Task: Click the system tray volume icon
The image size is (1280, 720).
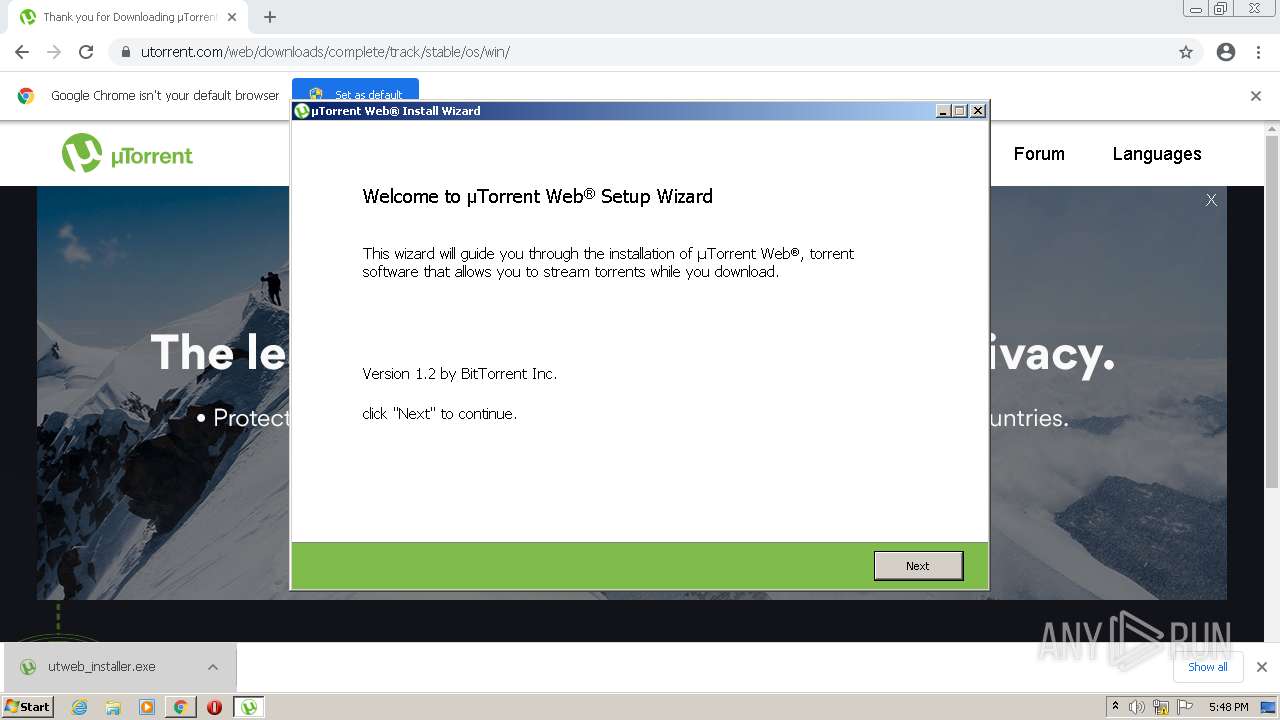Action: [x=1137, y=707]
